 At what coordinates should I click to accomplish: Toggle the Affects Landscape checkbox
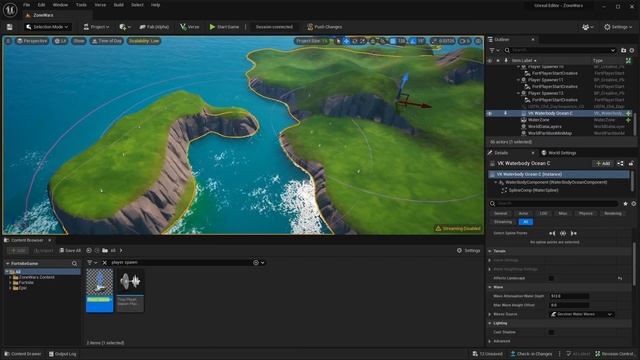coord(551,278)
